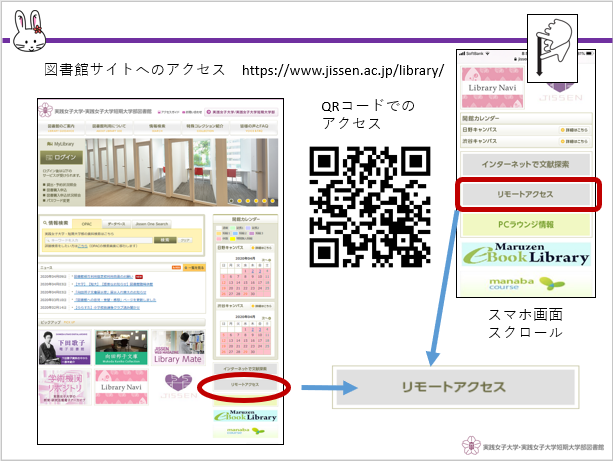Screen dimensions: 613x461
Task: Tap インターネットで文献探索 on the smartphone screen
Action: 526,164
